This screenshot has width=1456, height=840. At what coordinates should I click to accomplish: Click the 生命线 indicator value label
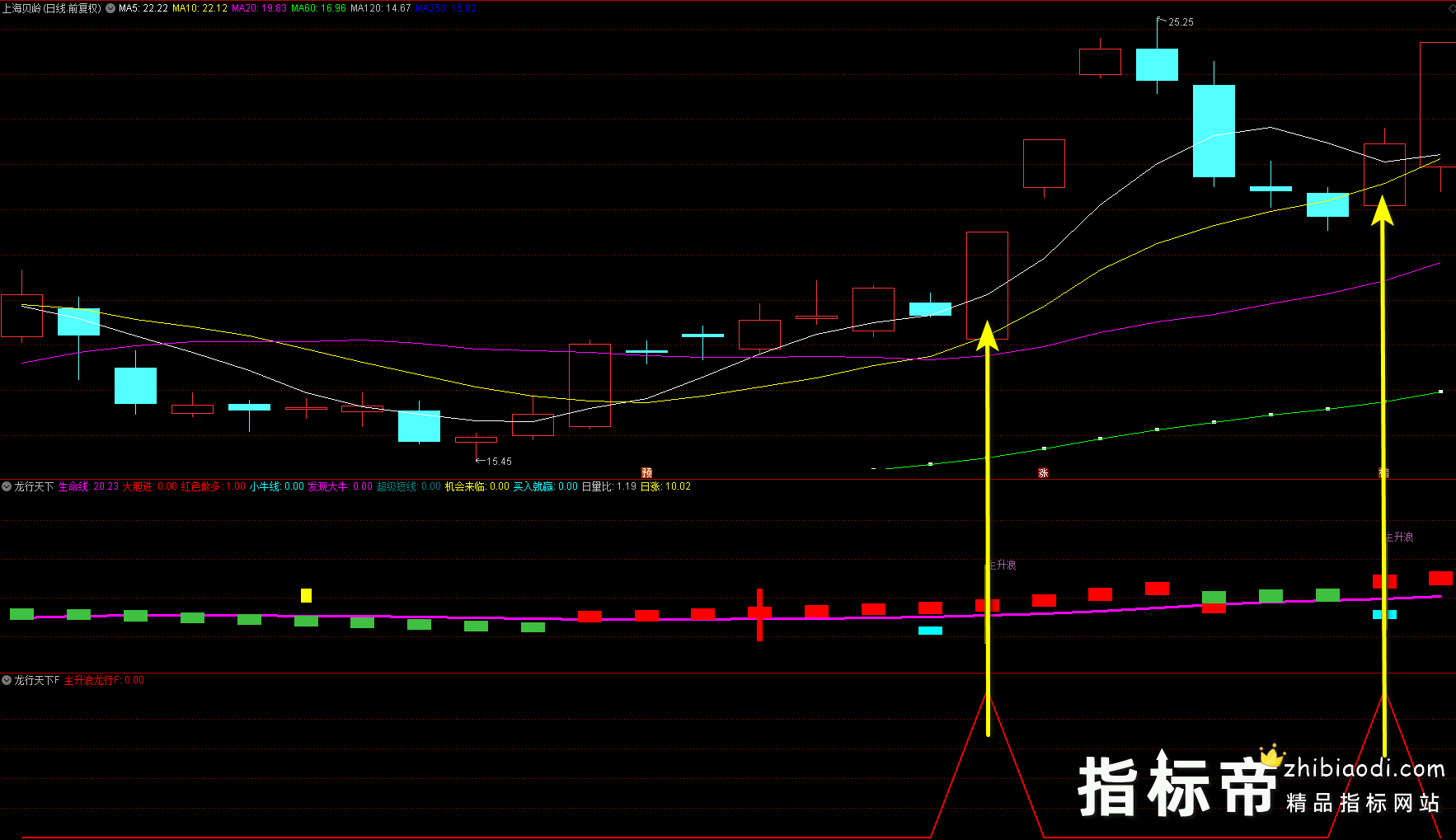88,486
